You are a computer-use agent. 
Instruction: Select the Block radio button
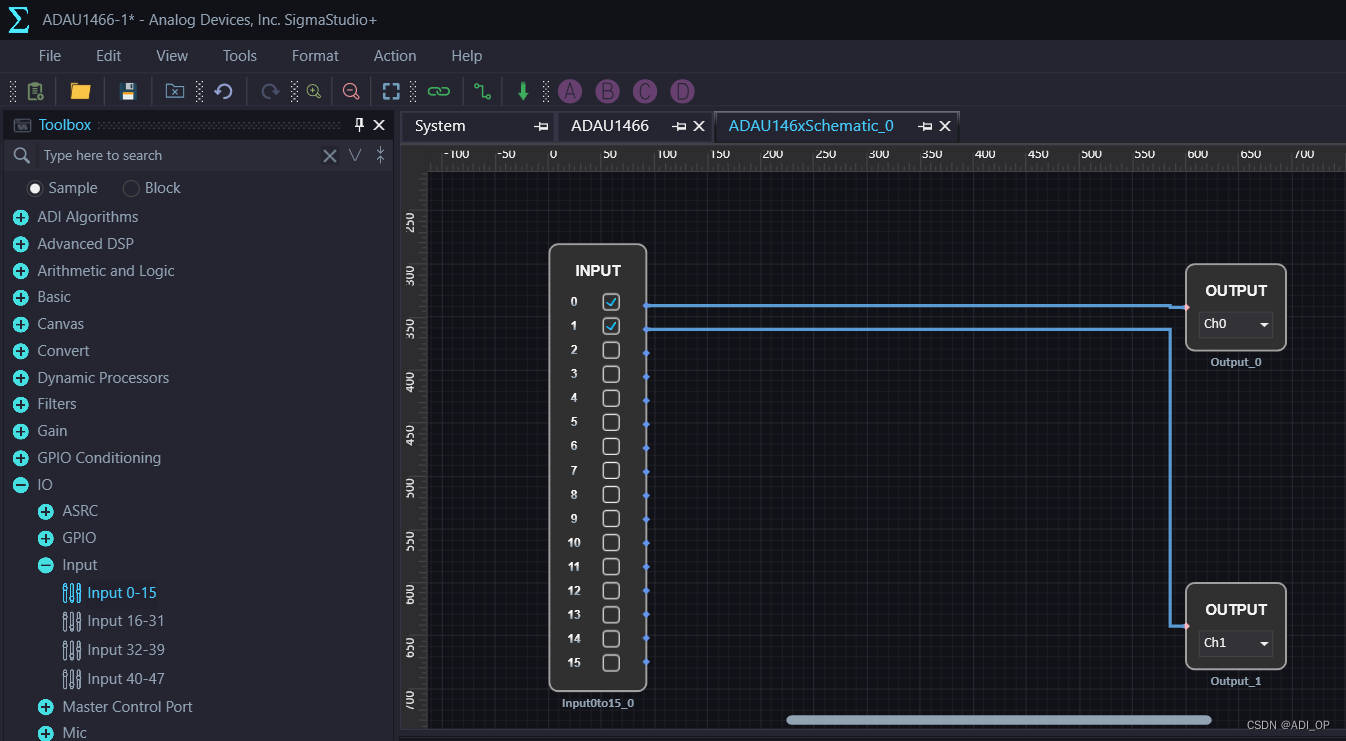pyautogui.click(x=131, y=188)
